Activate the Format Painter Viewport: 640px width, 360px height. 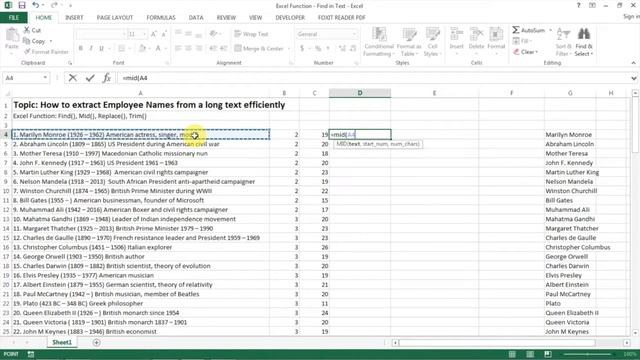[46, 52]
